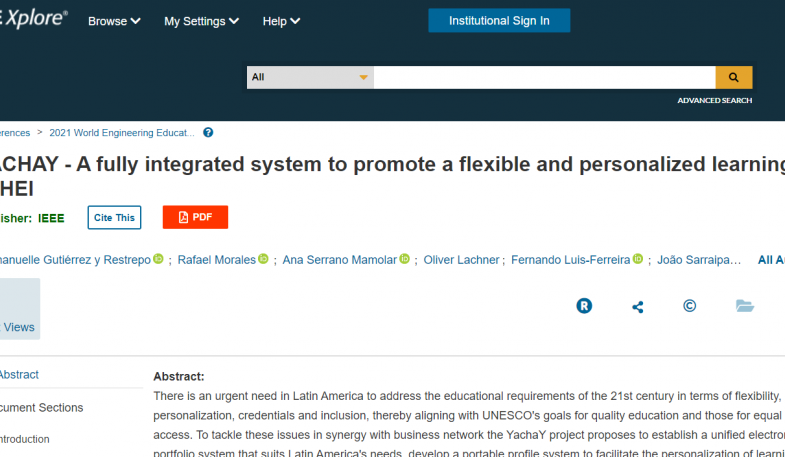Open the help question mark icon
The width and height of the screenshot is (785, 457).
(x=208, y=133)
